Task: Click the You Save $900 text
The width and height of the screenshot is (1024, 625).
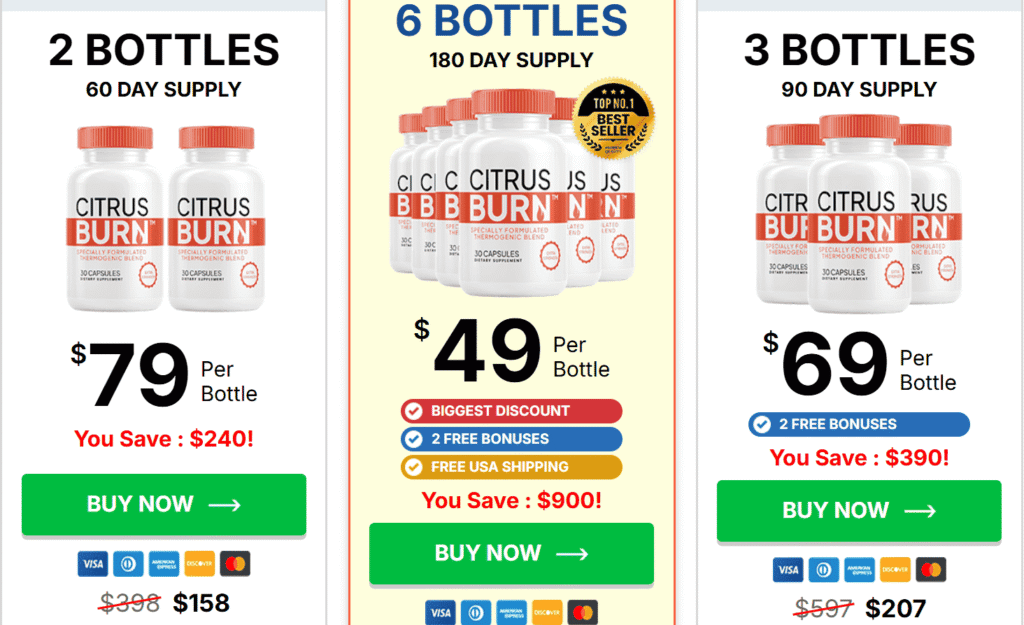Action: point(511,500)
